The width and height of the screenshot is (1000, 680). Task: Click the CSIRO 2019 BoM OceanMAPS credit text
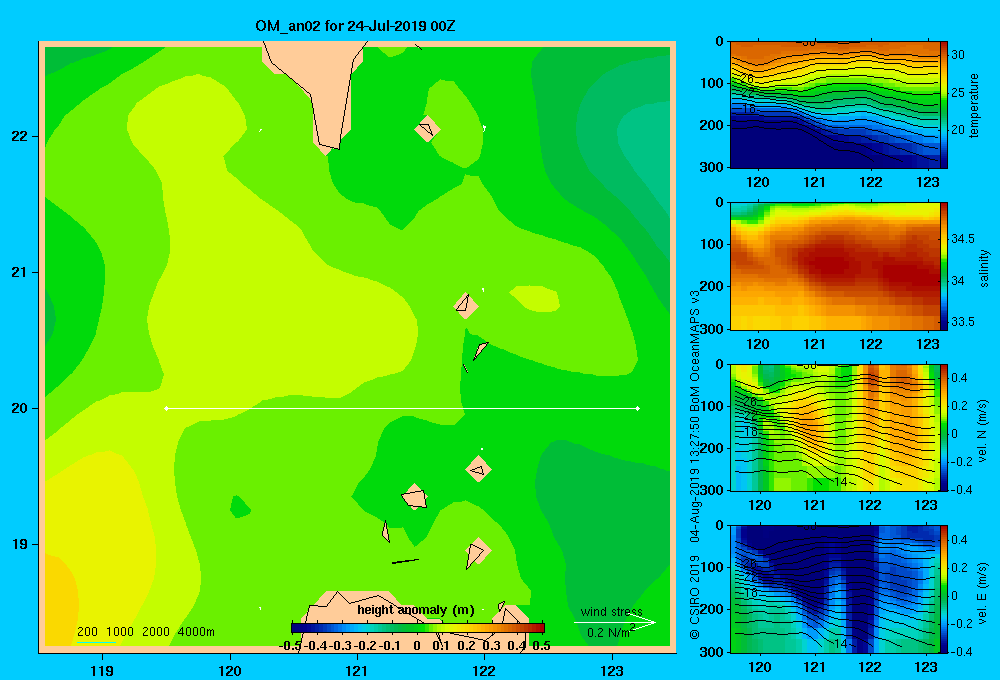click(x=695, y=464)
